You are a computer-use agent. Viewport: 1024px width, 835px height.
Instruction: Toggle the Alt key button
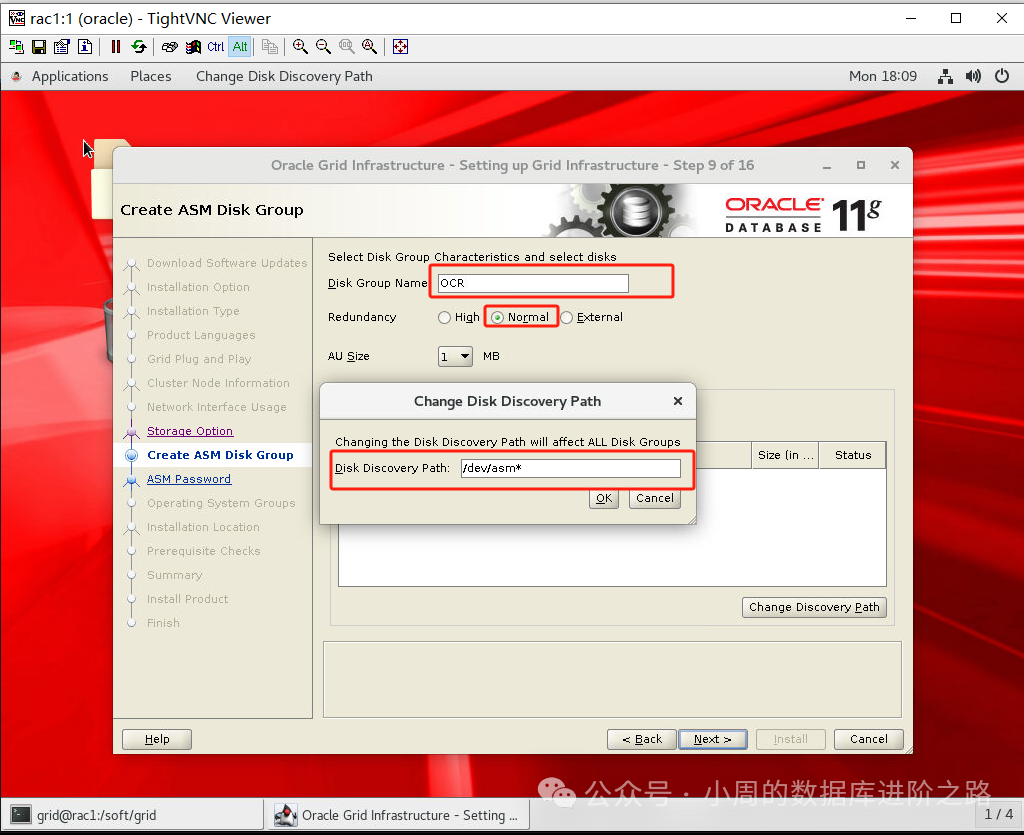click(240, 46)
